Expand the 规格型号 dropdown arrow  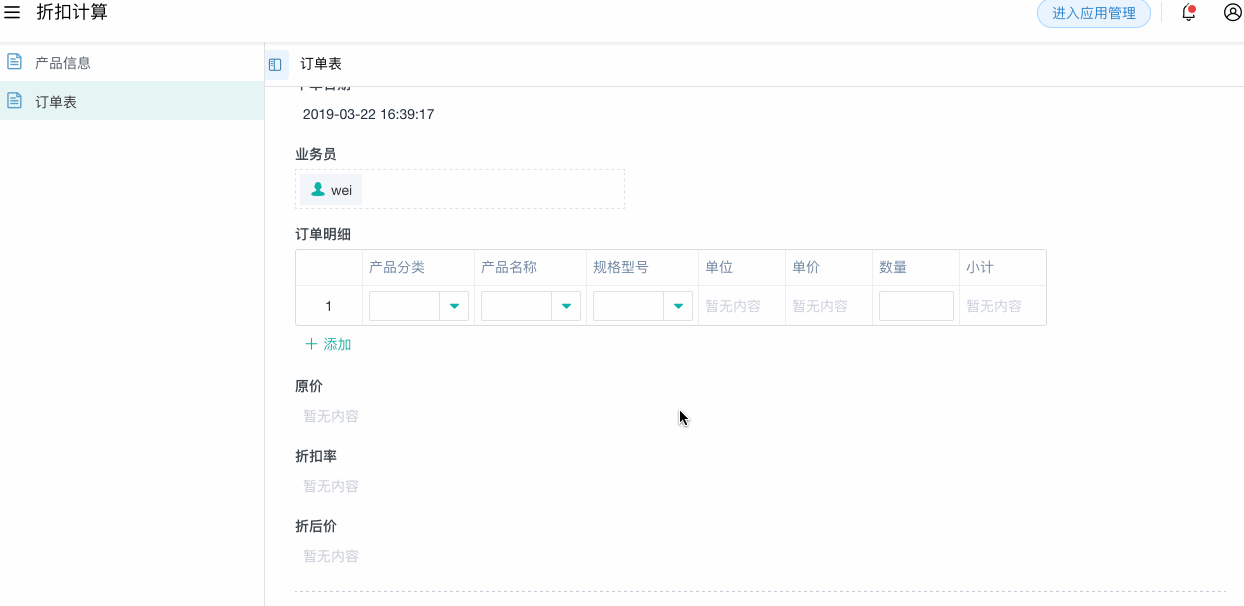(679, 306)
